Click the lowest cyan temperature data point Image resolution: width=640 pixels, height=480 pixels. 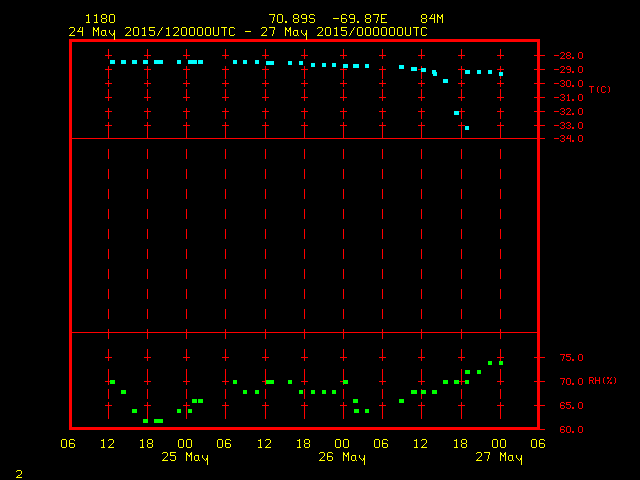click(467, 128)
